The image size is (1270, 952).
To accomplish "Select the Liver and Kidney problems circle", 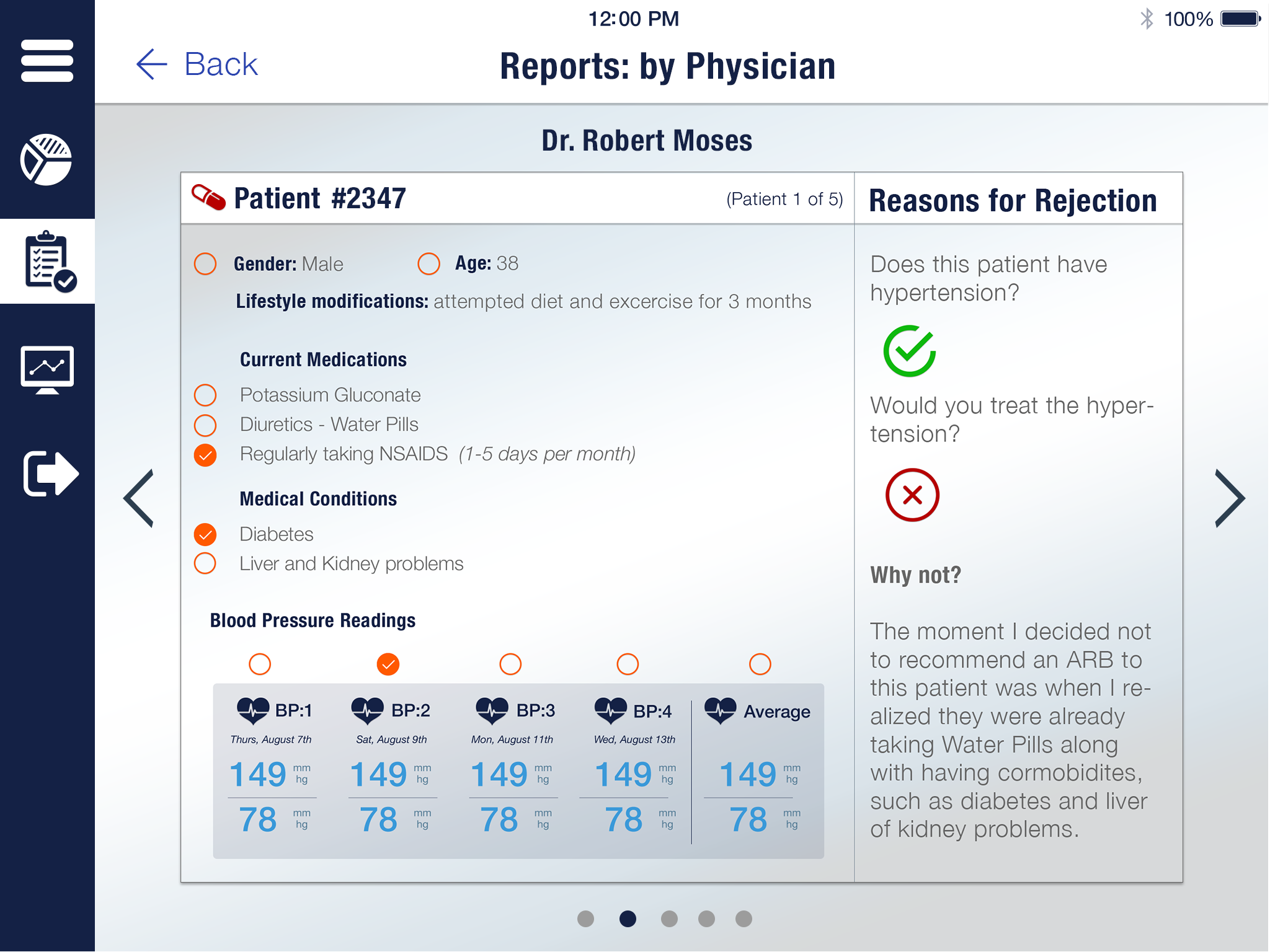I will pyautogui.click(x=205, y=563).
